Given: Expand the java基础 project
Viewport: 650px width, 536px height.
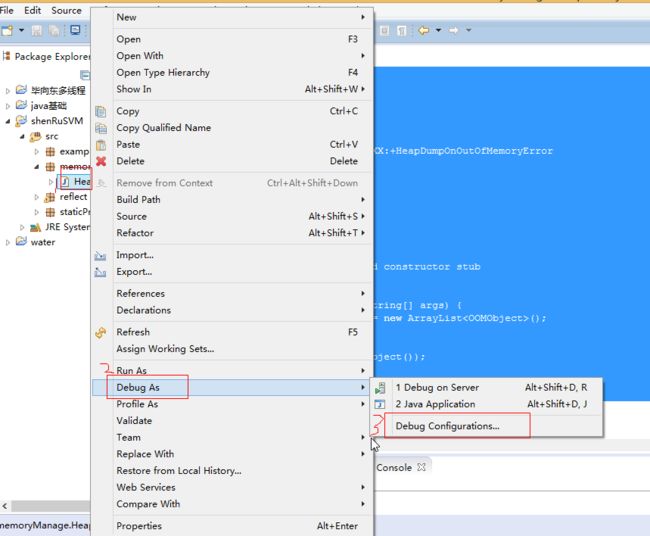Looking at the screenshot, I should pyautogui.click(x=7, y=106).
